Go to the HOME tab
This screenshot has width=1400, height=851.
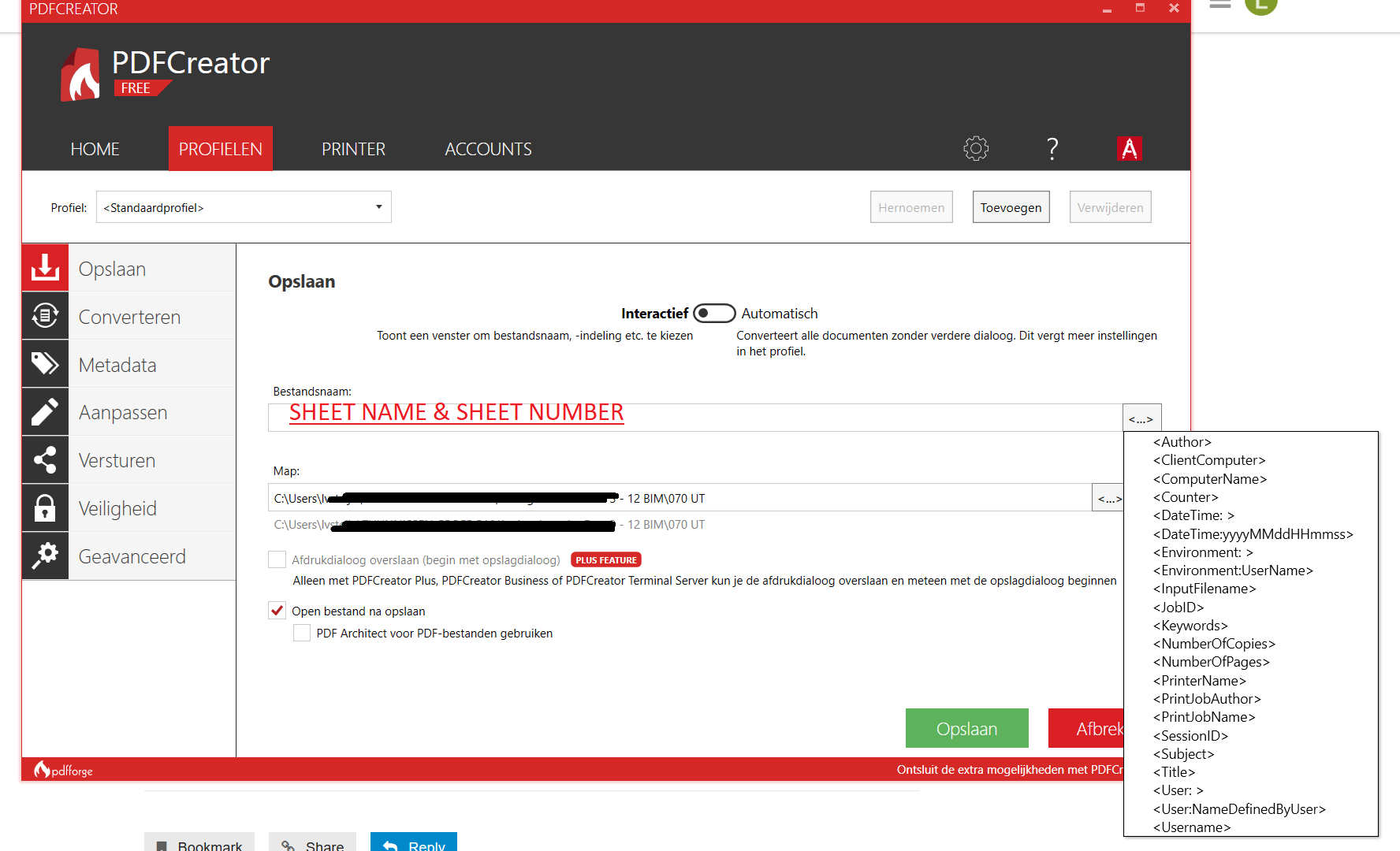coord(95,149)
